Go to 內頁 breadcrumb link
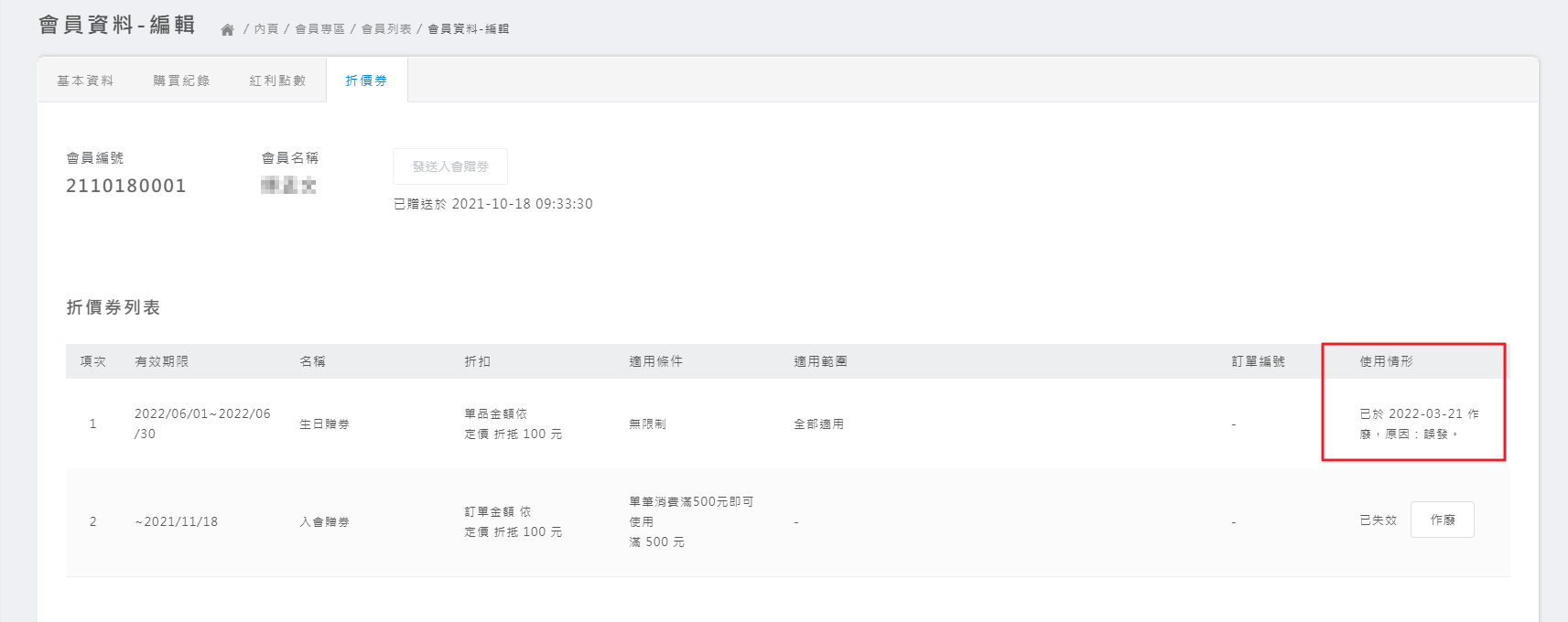Viewport: 1568px width, 622px height. click(266, 29)
